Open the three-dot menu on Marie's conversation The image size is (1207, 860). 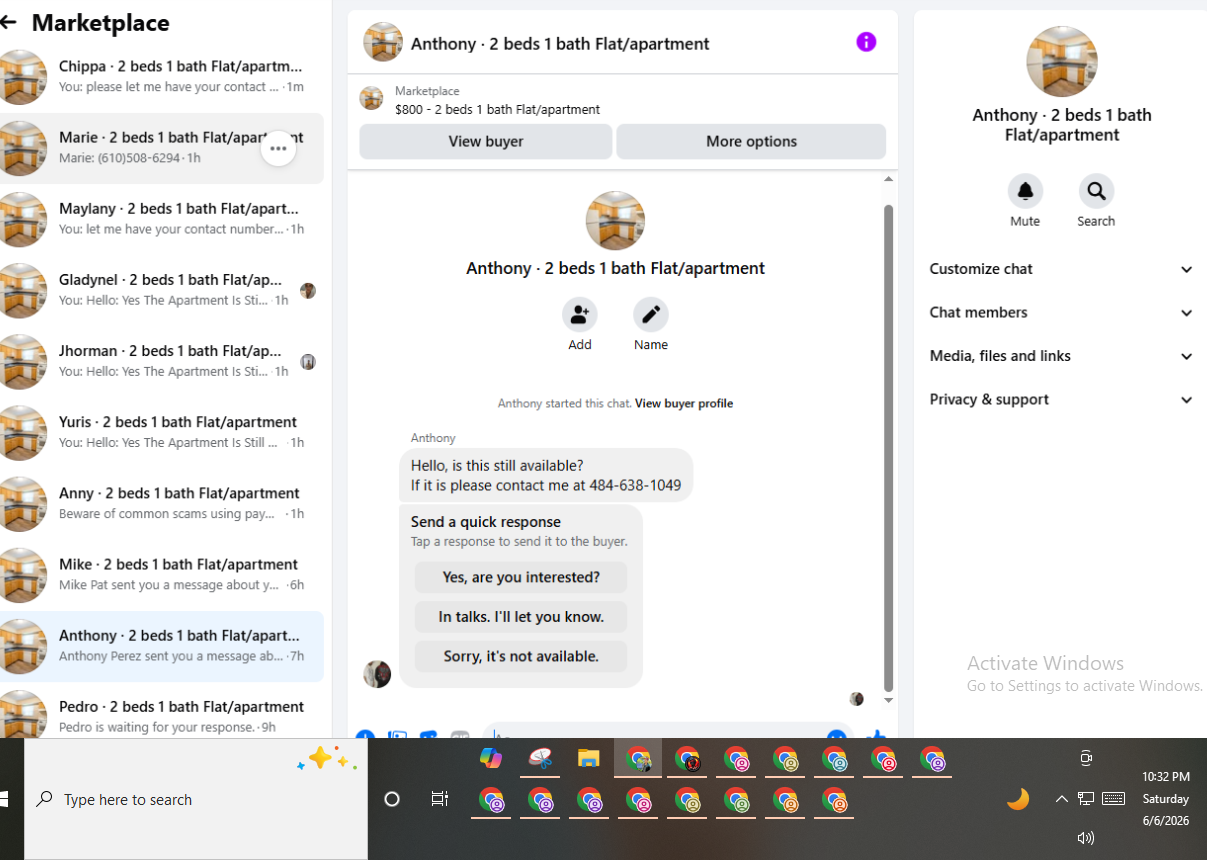(278, 148)
